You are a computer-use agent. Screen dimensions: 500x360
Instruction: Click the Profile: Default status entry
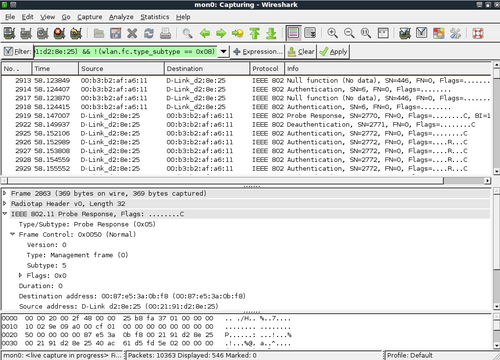tap(410, 355)
